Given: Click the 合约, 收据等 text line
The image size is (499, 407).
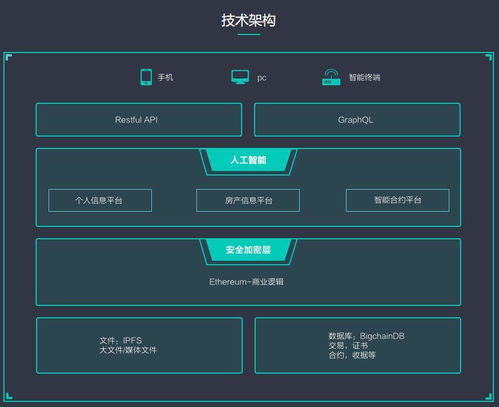Looking at the screenshot, I should pyautogui.click(x=352, y=355).
